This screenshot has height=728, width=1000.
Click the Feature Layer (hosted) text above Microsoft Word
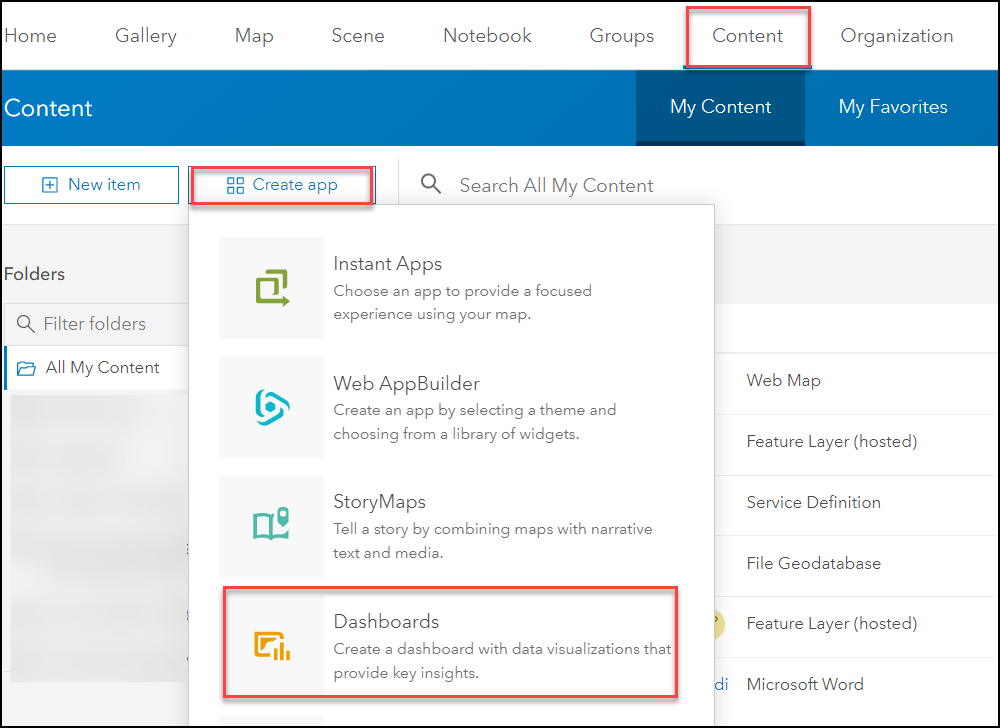coord(832,623)
